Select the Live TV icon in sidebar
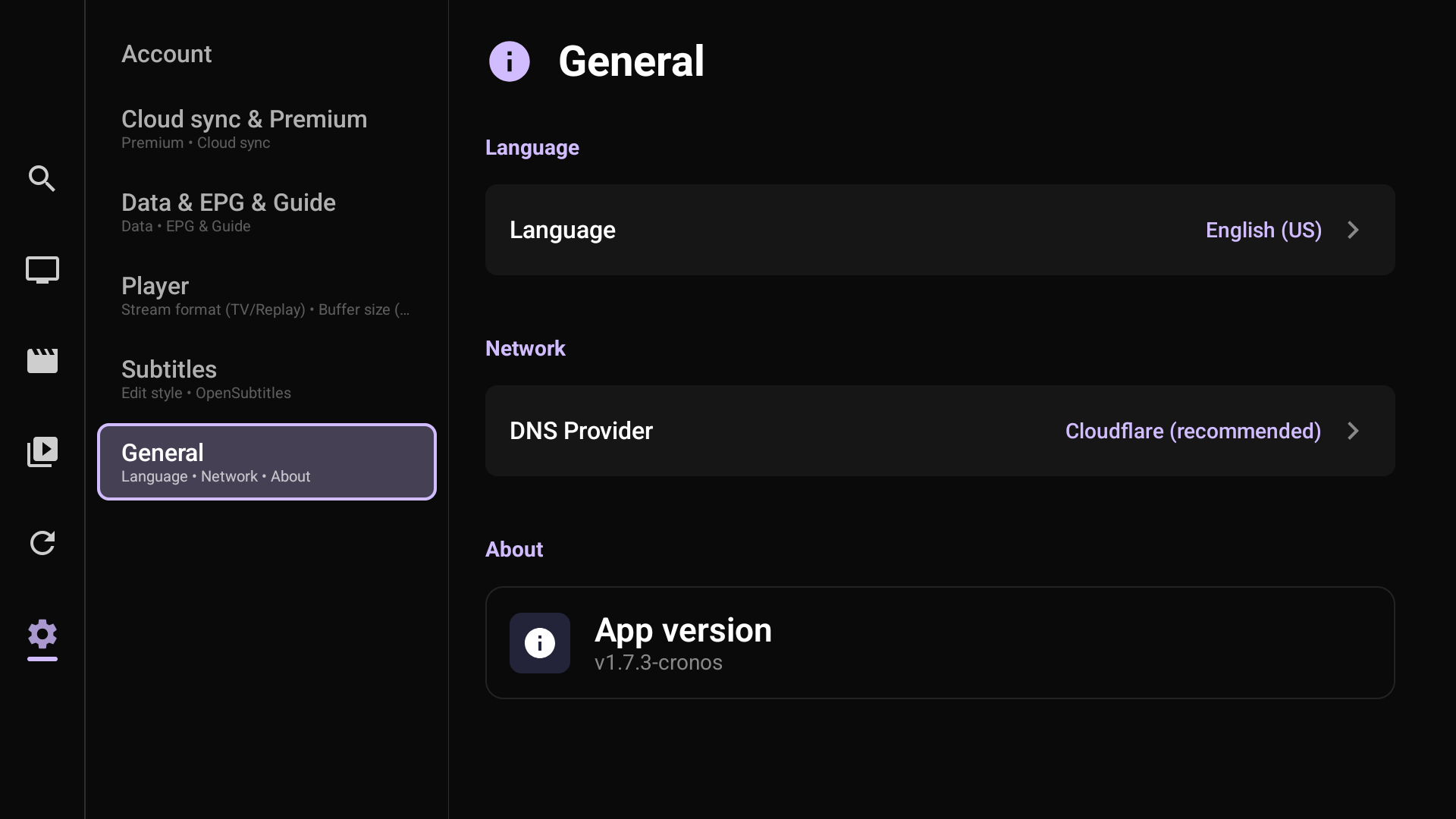The width and height of the screenshot is (1456, 819). [42, 270]
